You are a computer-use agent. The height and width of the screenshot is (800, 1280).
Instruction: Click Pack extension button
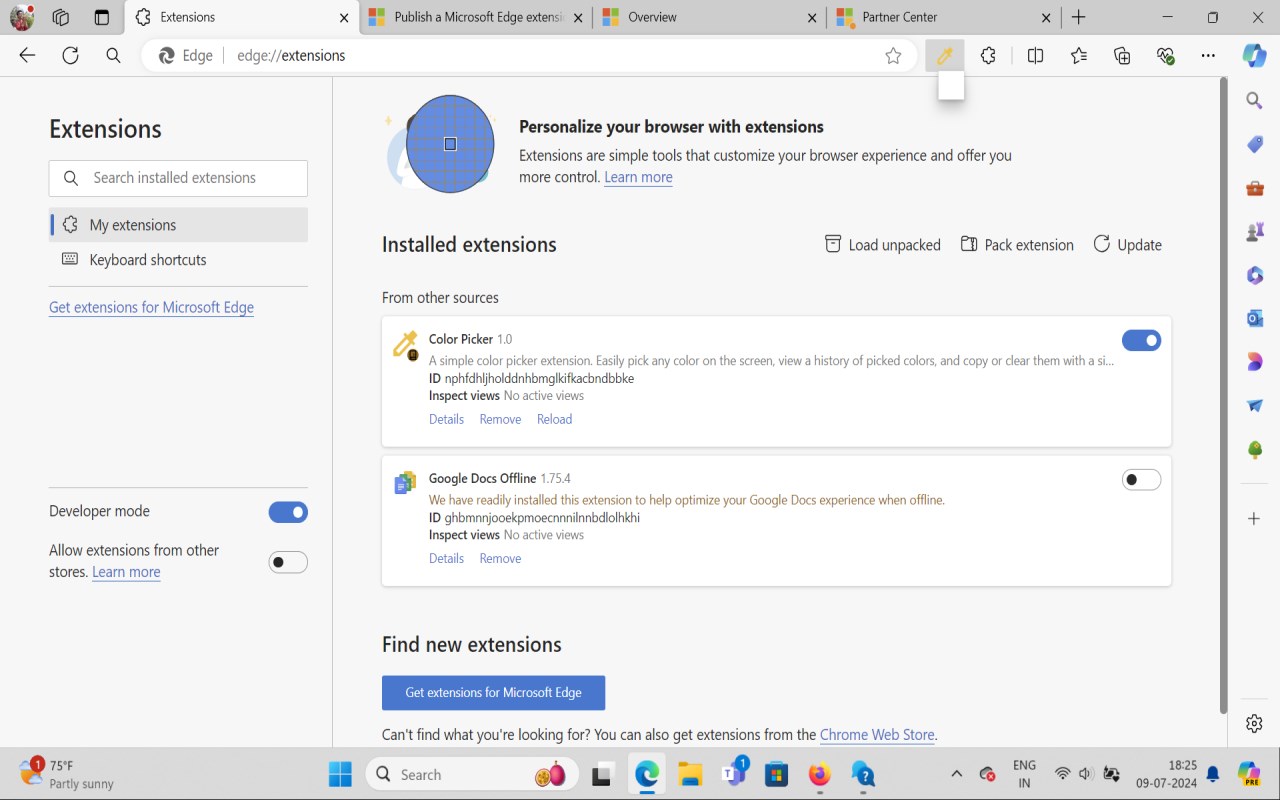(x=1017, y=245)
